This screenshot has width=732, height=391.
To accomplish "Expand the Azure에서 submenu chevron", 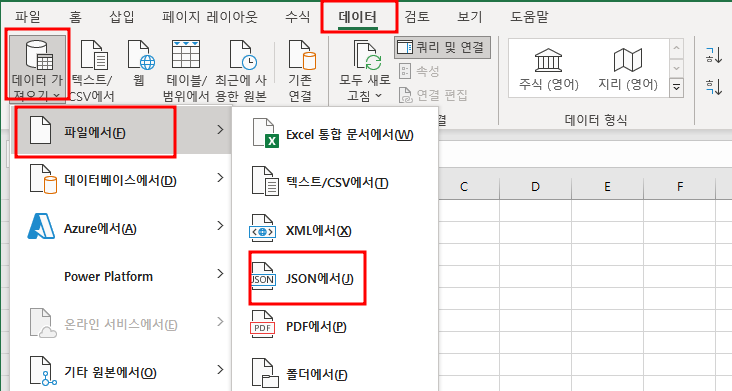I will coord(220,226).
